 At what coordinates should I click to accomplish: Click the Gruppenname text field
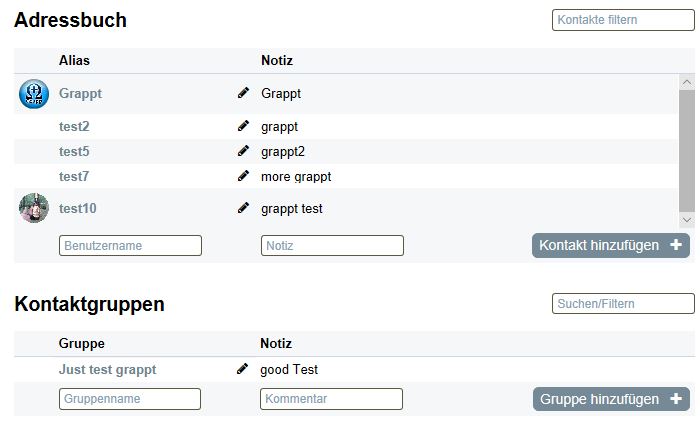130,399
